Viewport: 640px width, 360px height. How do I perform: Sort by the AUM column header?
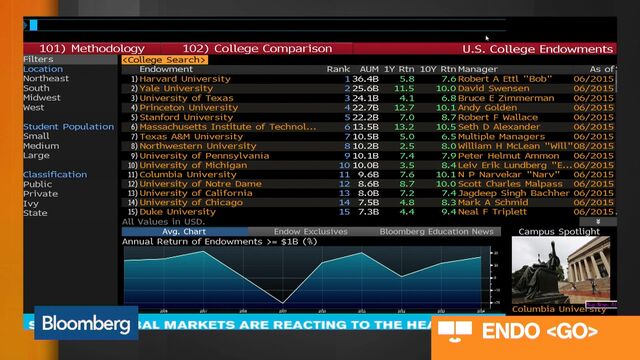369,69
